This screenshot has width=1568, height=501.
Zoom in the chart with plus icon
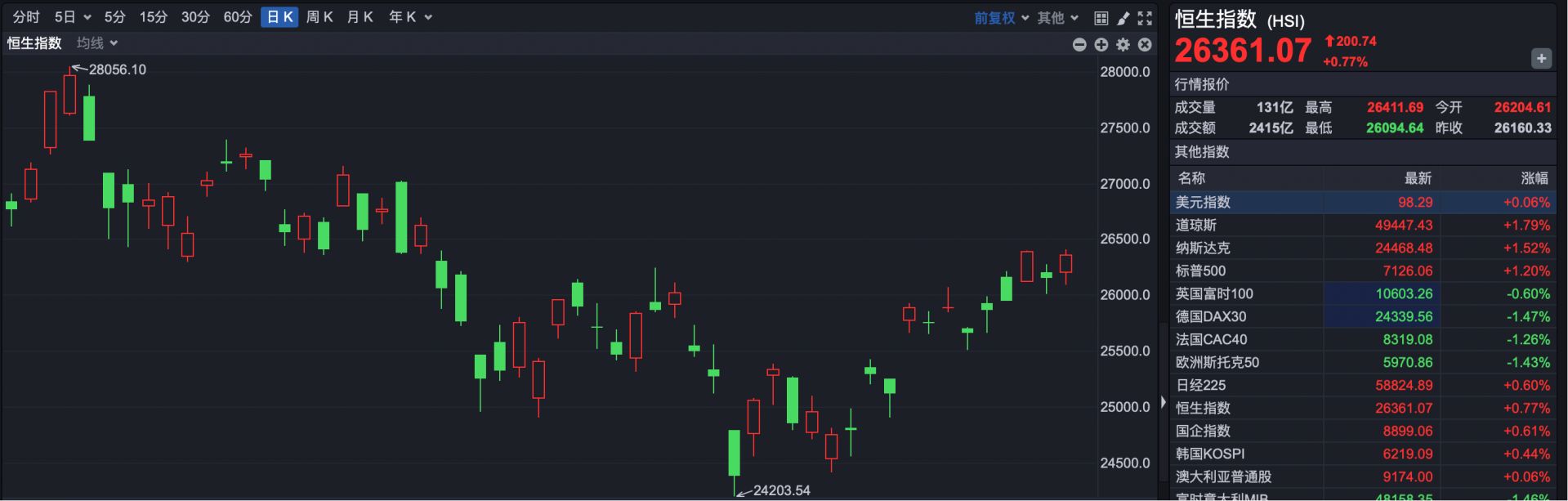coord(1101,45)
